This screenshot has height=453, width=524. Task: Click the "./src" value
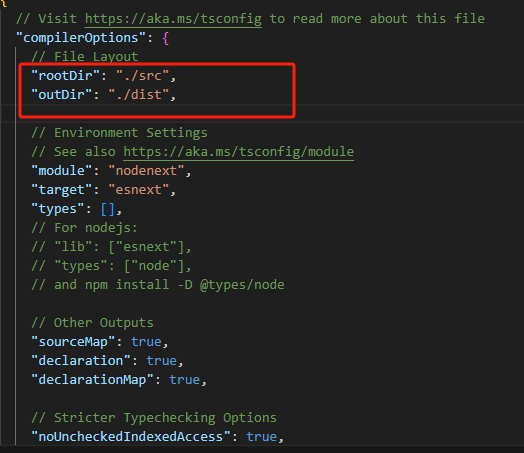pyautogui.click(x=142, y=76)
